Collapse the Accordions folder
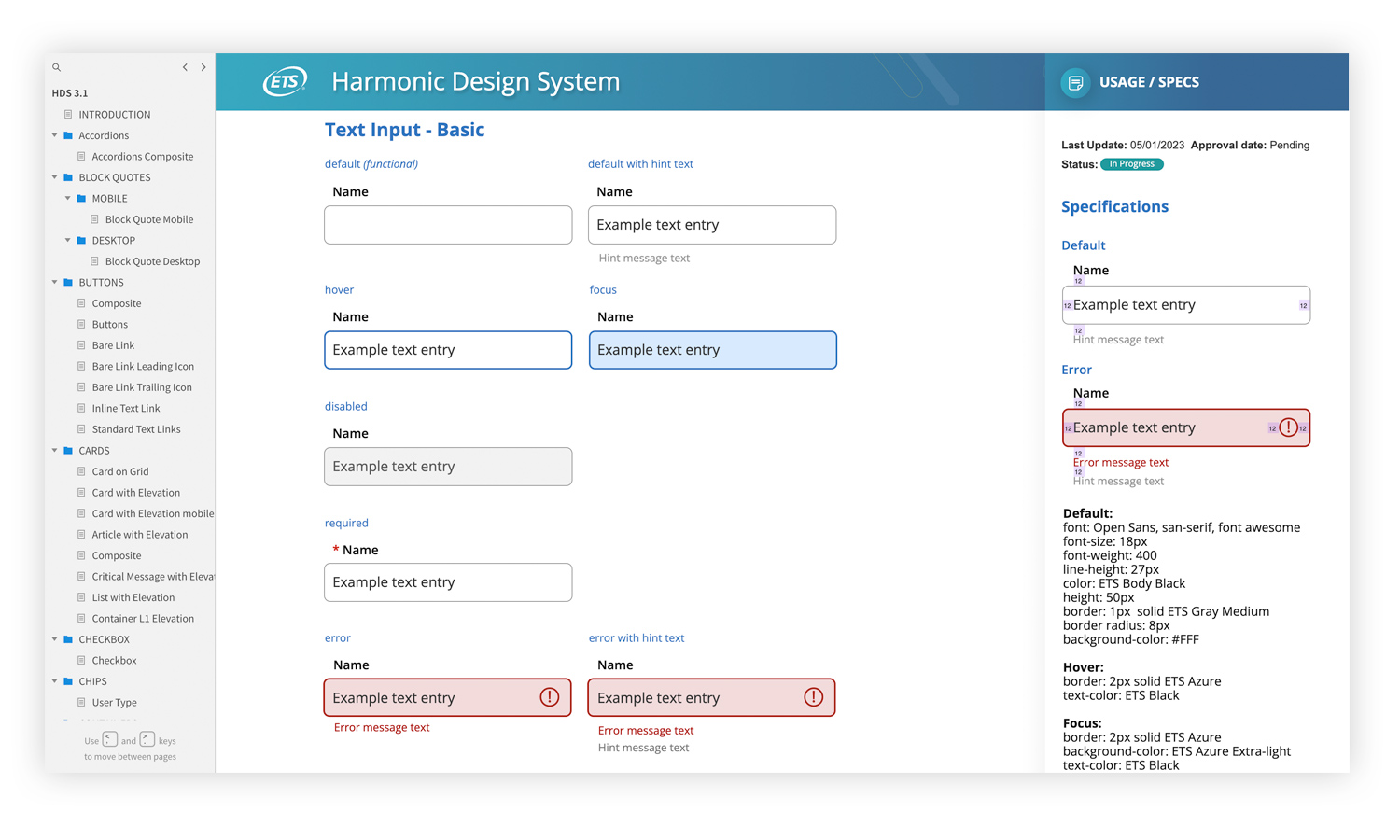This screenshot has width=1400, height=840. pyautogui.click(x=55, y=135)
